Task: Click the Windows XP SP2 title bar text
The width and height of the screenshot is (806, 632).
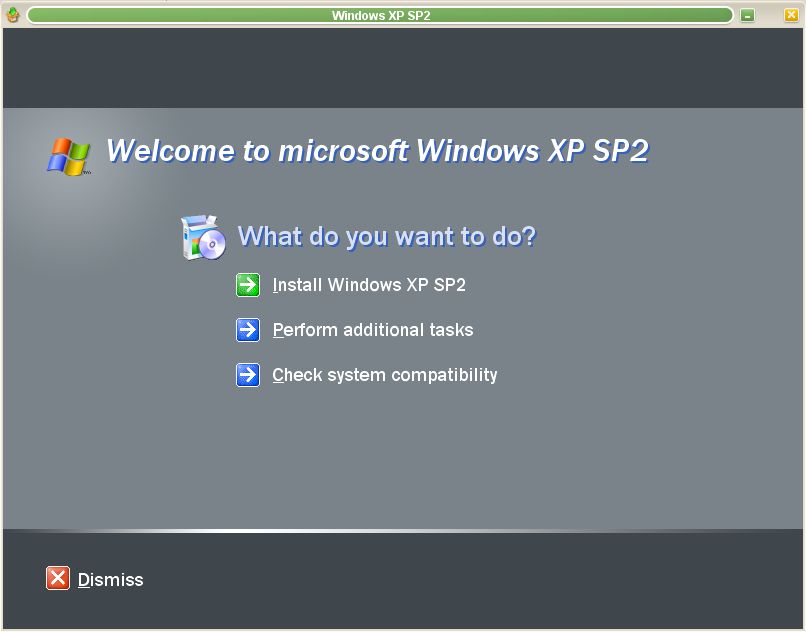Action: pyautogui.click(x=381, y=15)
